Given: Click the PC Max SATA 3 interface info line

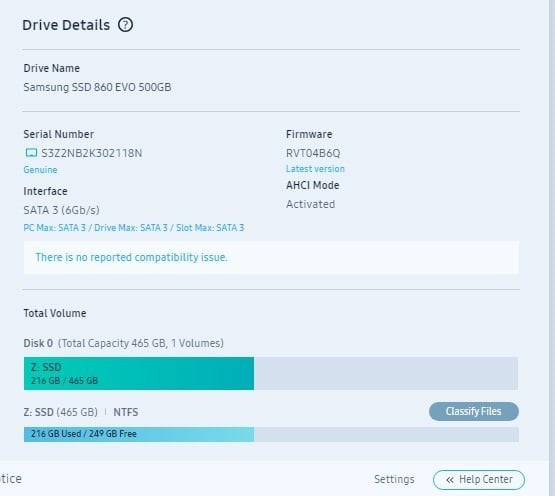Looking at the screenshot, I should click(x=134, y=228).
